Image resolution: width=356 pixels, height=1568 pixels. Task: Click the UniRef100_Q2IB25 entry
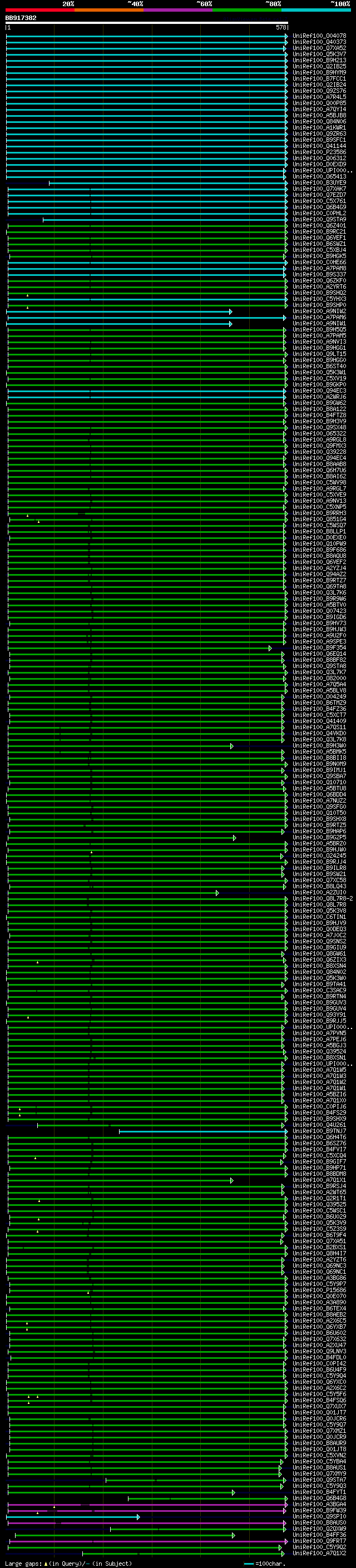tap(319, 66)
